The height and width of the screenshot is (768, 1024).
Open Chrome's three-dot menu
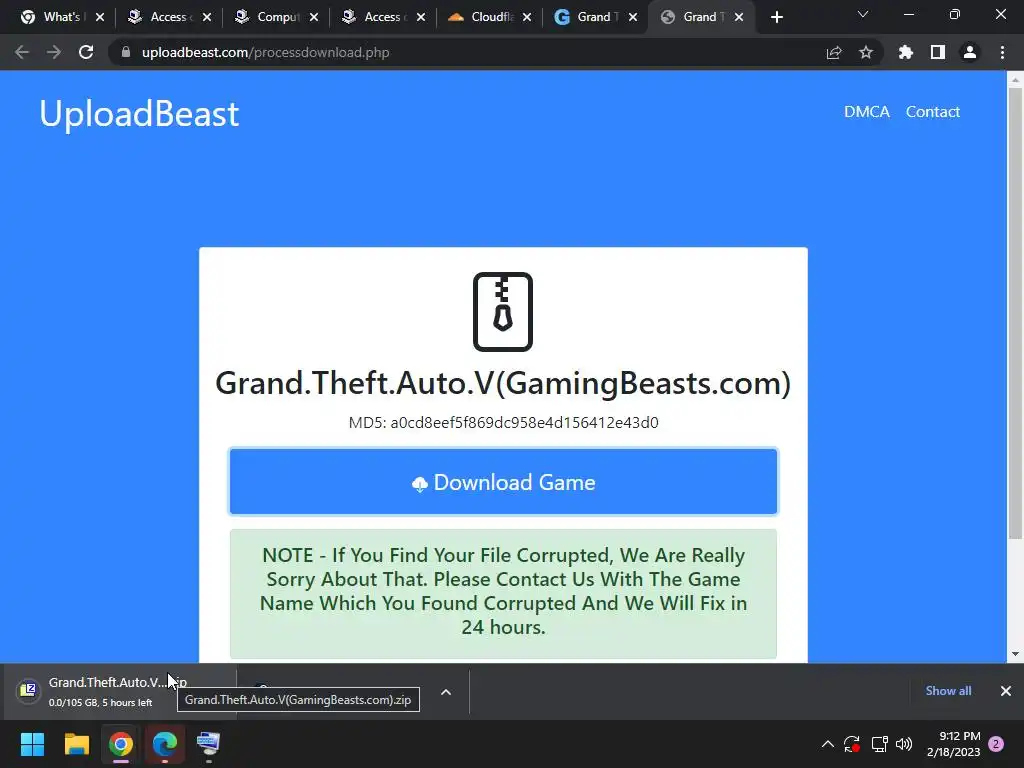point(1002,52)
